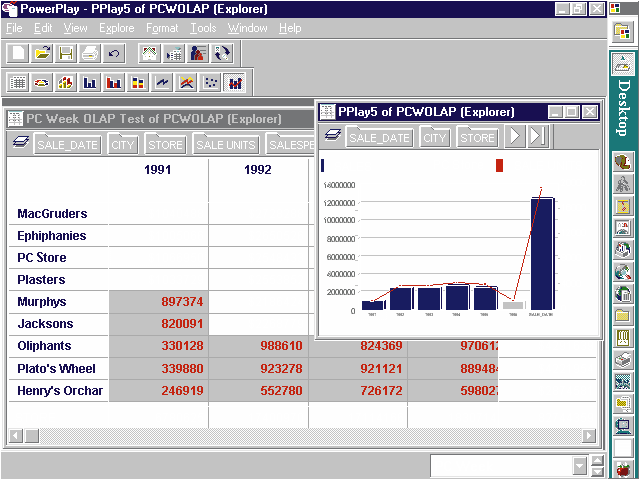Select the 1991 column header
The width and height of the screenshot is (640, 480).
[x=158, y=169]
